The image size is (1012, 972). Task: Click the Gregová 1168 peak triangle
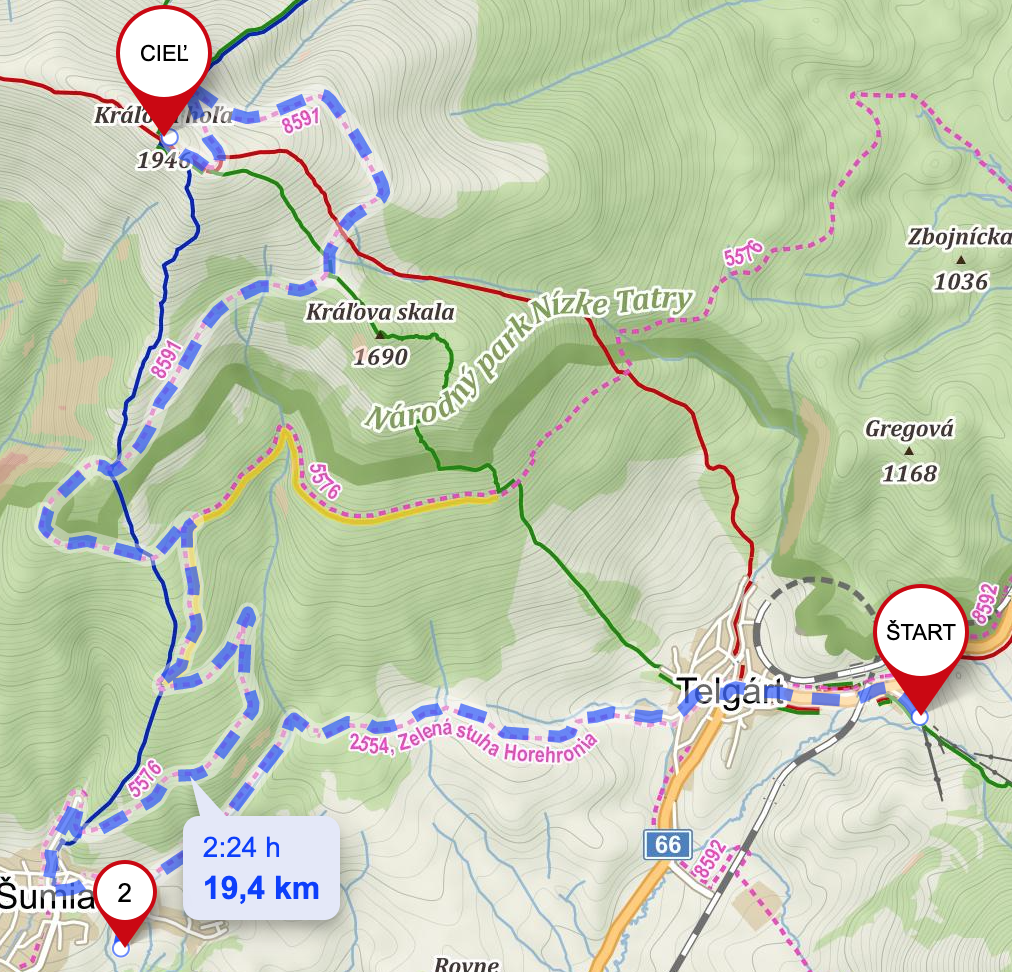(x=909, y=451)
